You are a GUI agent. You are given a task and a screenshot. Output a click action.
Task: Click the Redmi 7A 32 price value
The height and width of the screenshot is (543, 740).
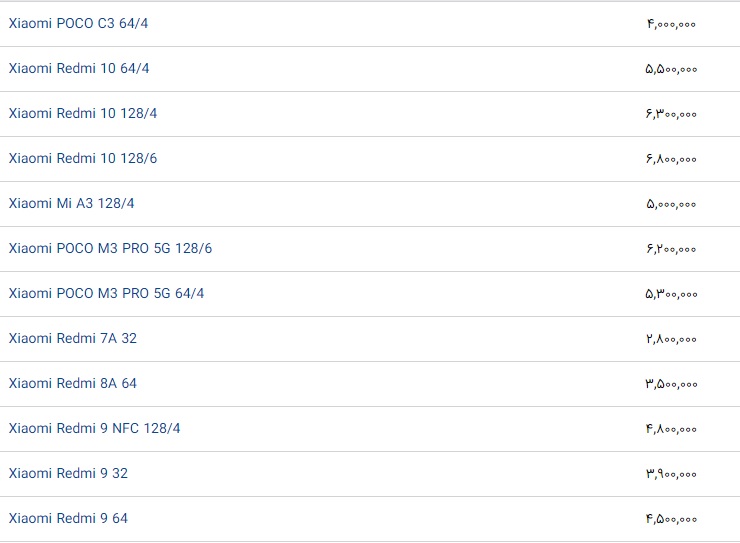(671, 338)
